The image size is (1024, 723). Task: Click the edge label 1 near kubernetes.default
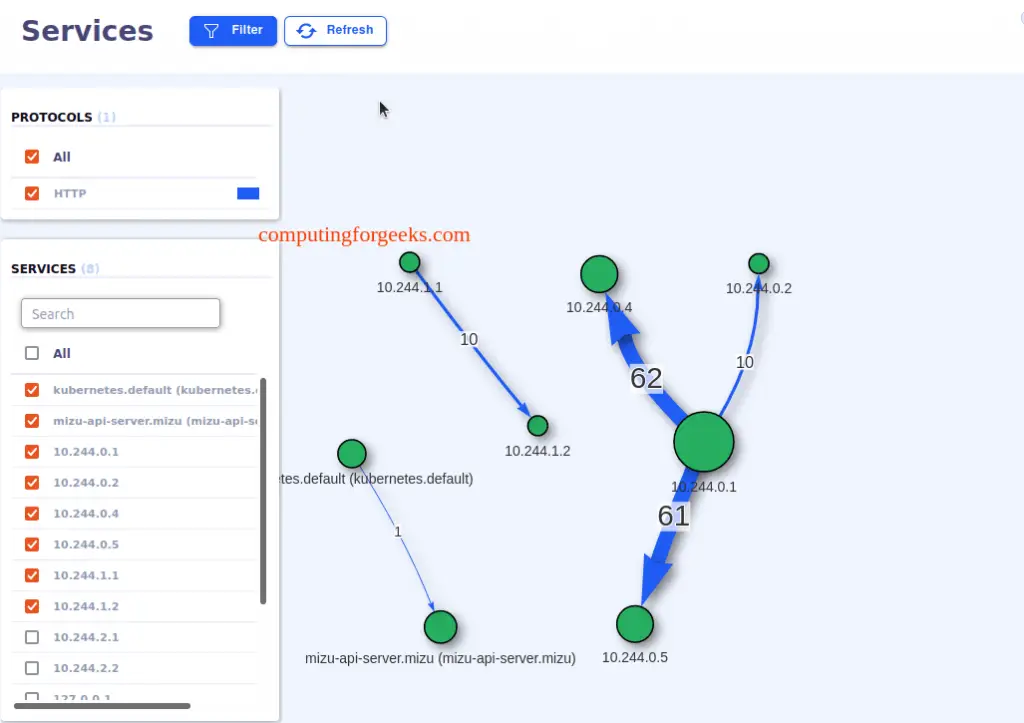[397, 532]
